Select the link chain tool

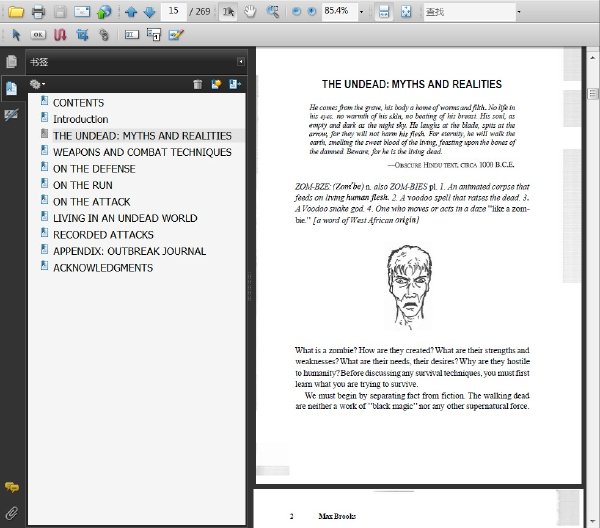coord(104,35)
